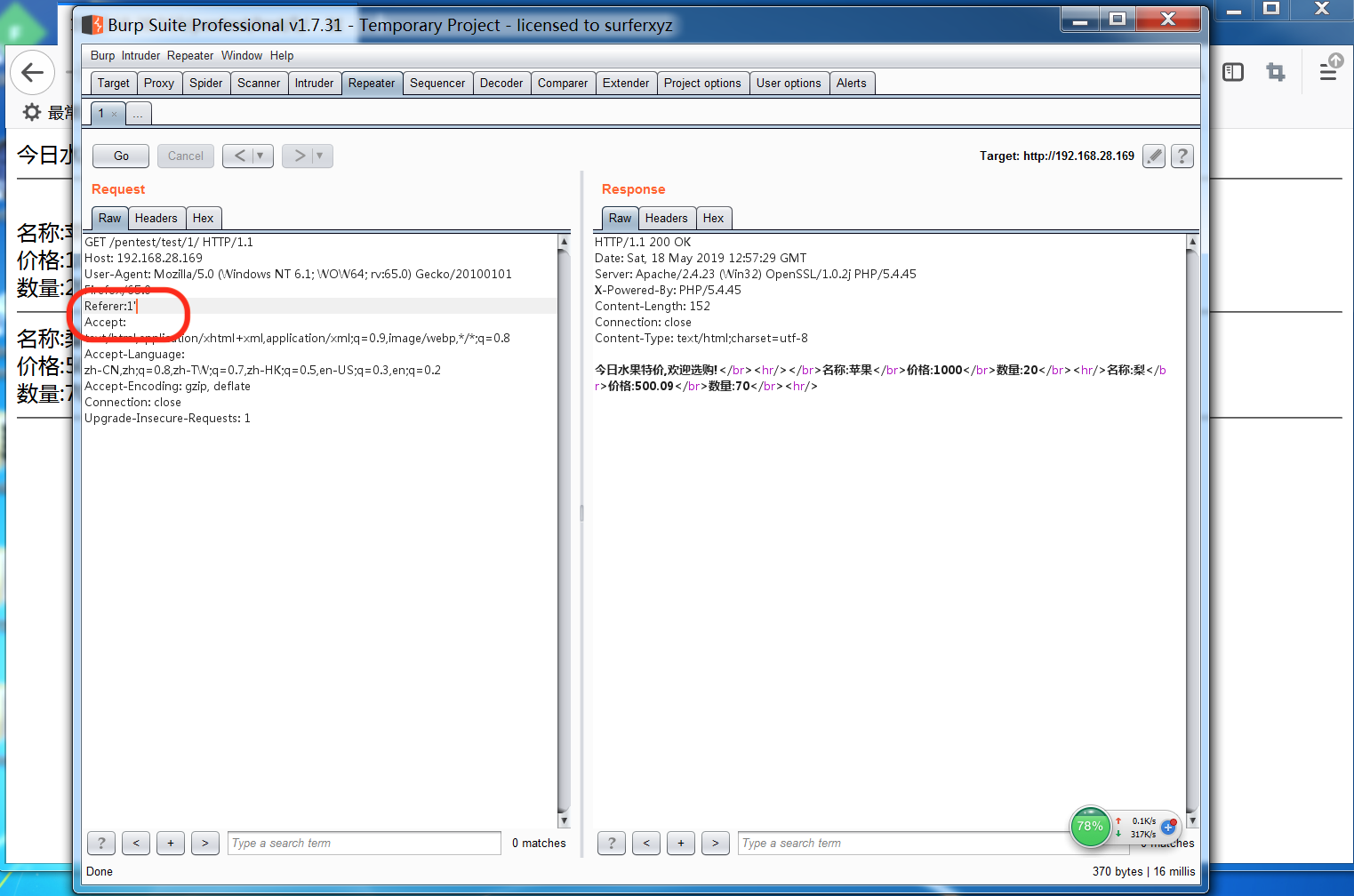
Task: Add a new Repeater tab with the ... tab
Action: click(139, 114)
